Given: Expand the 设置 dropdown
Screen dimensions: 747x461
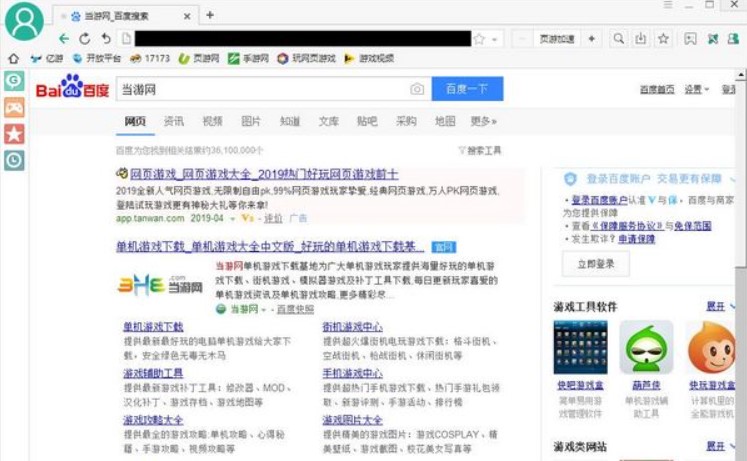Looking at the screenshot, I should [697, 89].
